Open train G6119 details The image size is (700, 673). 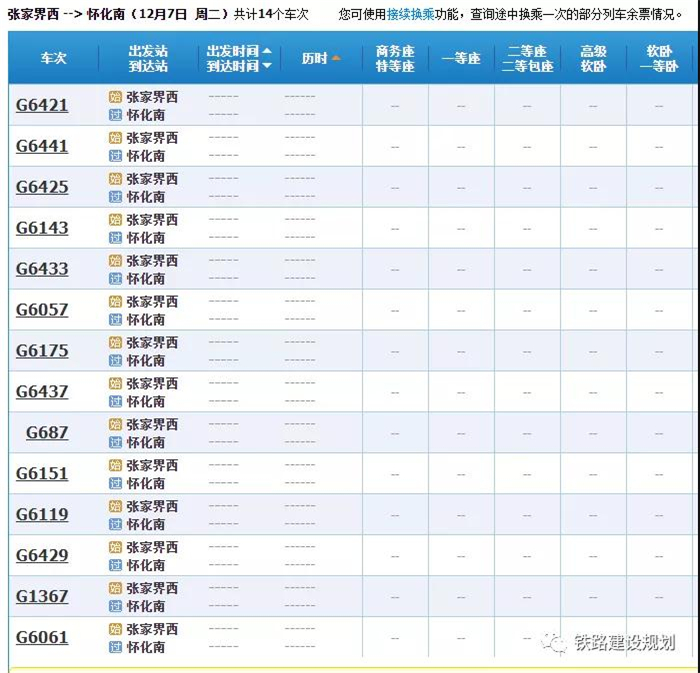42,514
